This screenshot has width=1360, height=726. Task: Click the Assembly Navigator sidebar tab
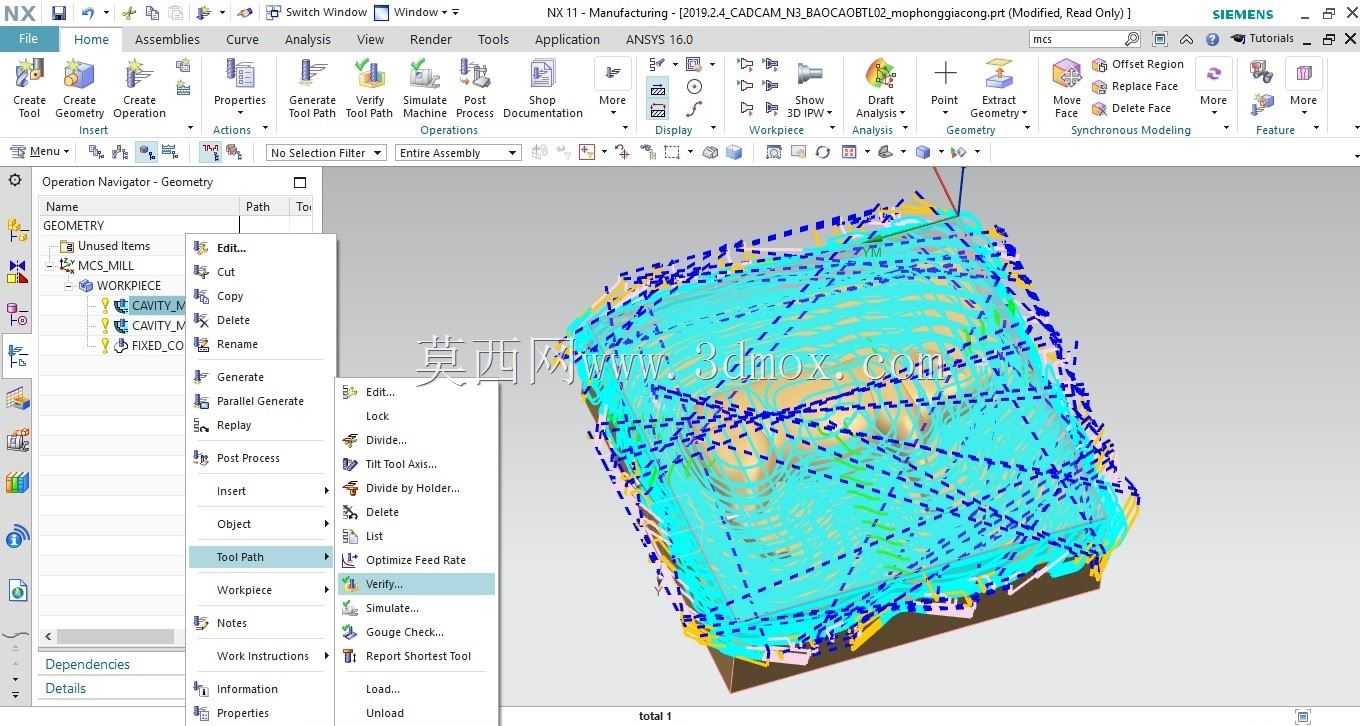point(17,230)
